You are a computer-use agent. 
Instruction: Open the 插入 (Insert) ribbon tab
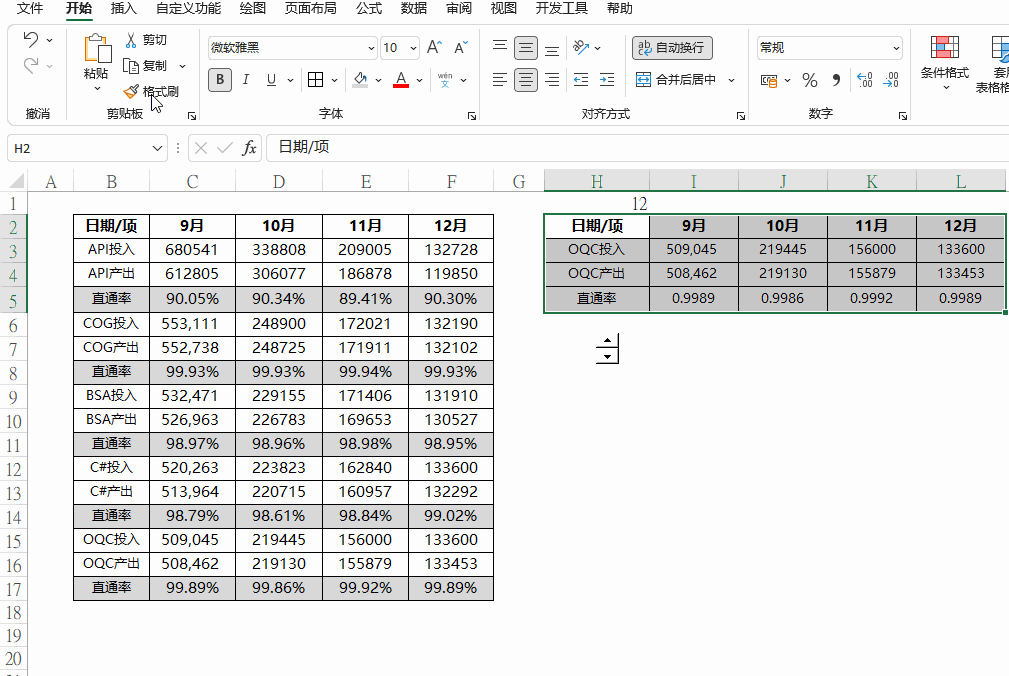pyautogui.click(x=124, y=9)
